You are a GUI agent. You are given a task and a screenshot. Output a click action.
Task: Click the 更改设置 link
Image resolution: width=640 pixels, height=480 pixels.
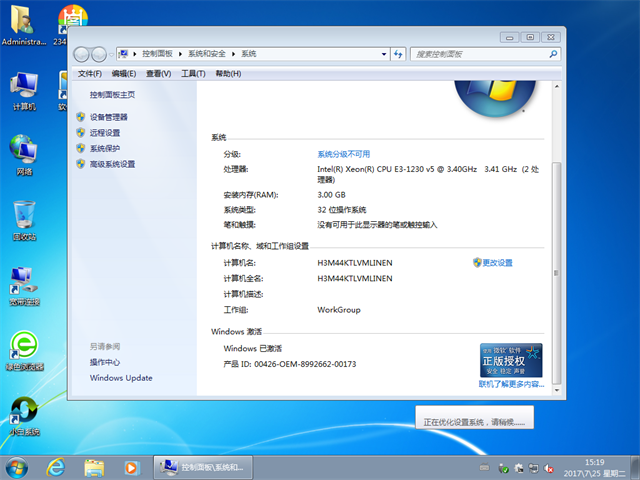[x=498, y=262]
